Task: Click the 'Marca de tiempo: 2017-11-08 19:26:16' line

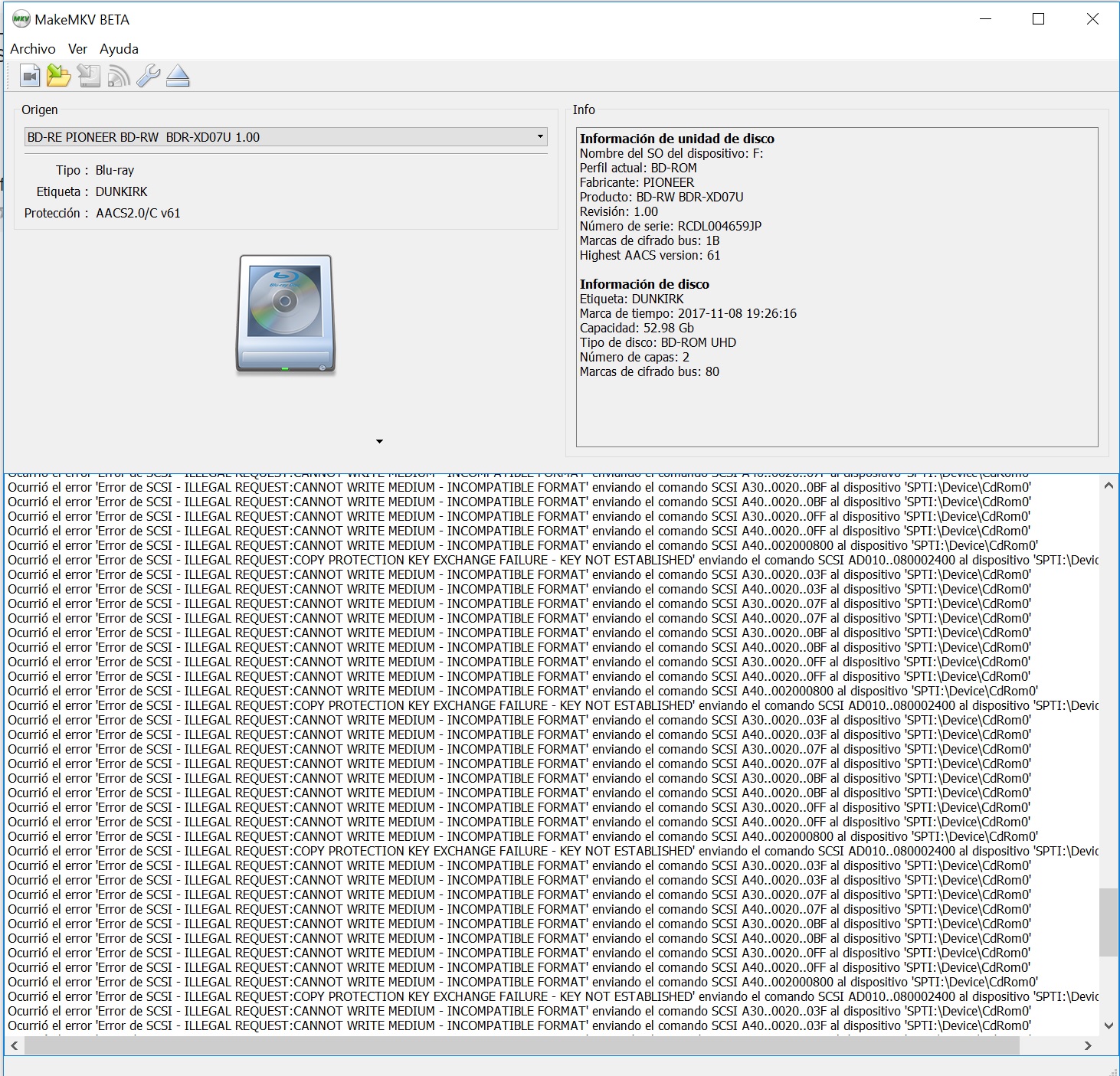Action: (688, 313)
